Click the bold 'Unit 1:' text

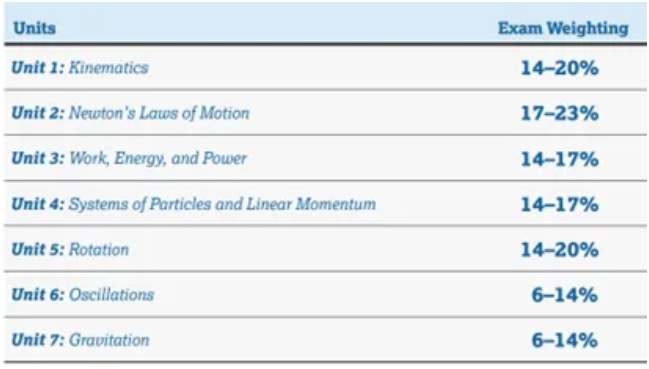[38, 67]
